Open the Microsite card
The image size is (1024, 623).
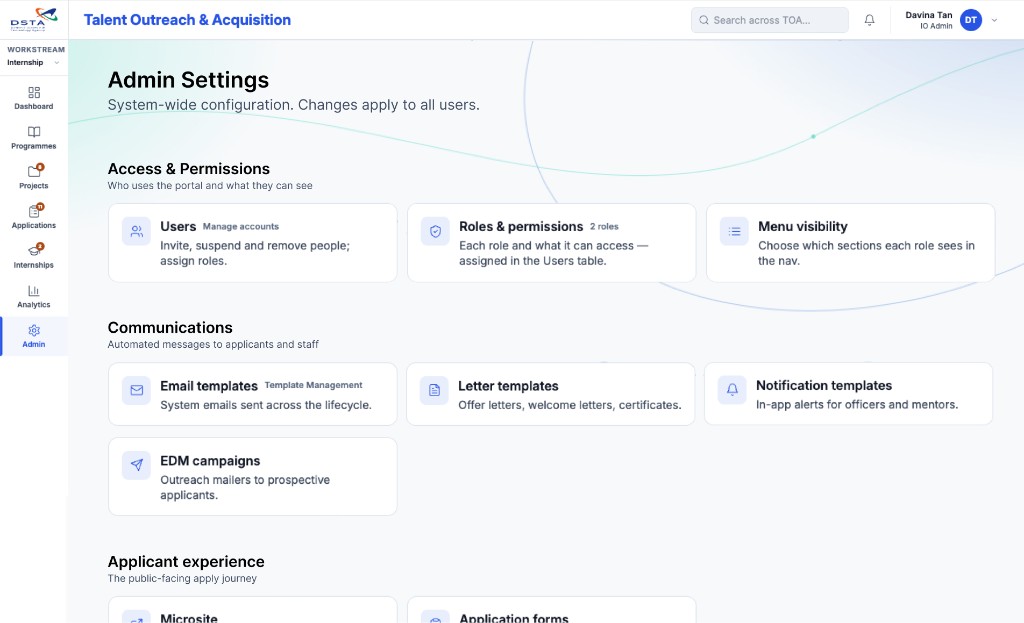point(253,610)
